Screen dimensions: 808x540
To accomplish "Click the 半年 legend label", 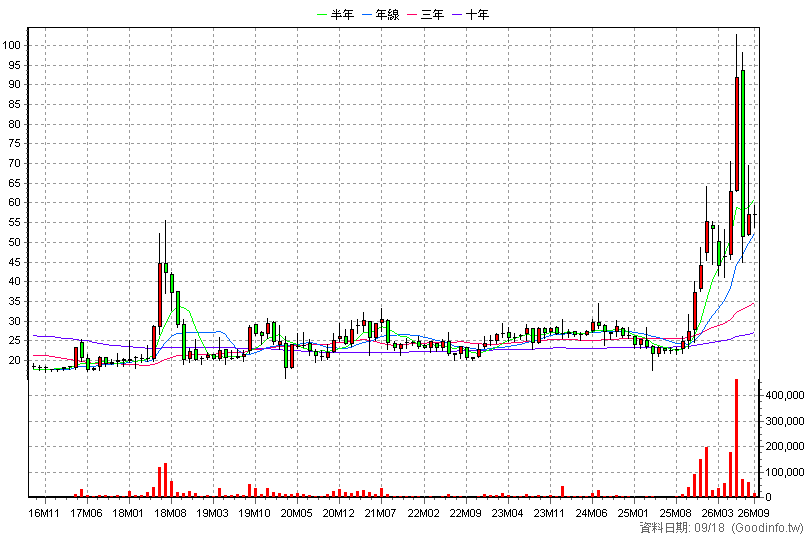I will (342, 15).
